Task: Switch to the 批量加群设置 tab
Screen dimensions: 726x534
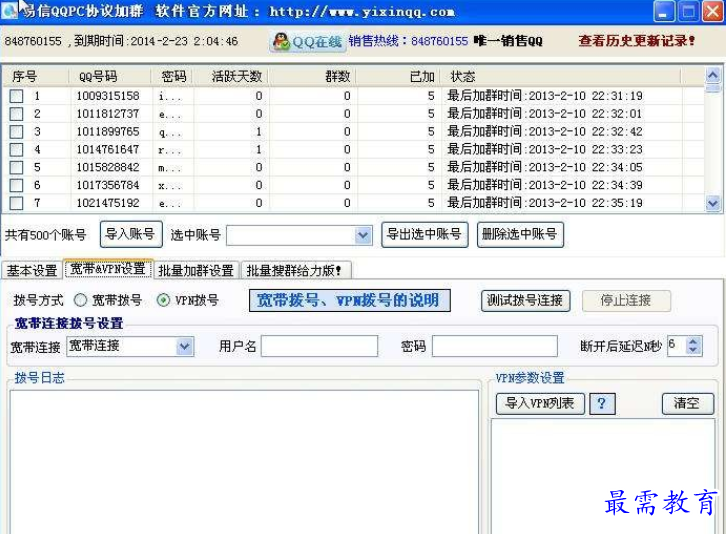Action: [x=196, y=270]
